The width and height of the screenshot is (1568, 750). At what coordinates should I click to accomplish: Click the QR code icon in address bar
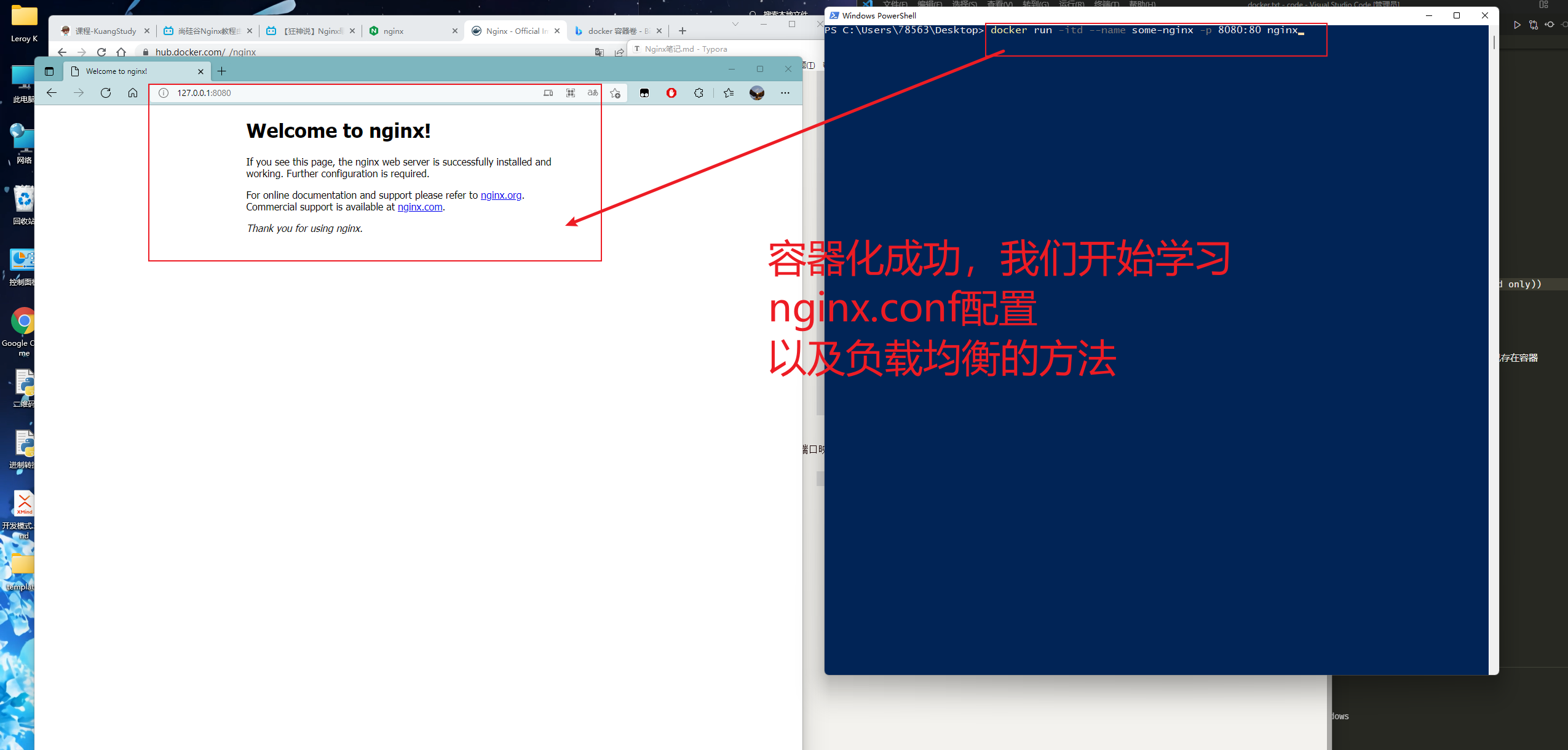click(x=571, y=93)
